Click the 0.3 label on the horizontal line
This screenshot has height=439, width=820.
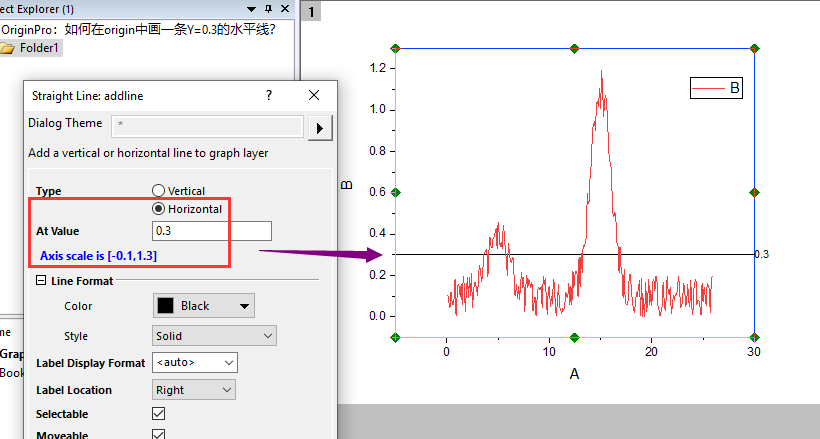(761, 255)
